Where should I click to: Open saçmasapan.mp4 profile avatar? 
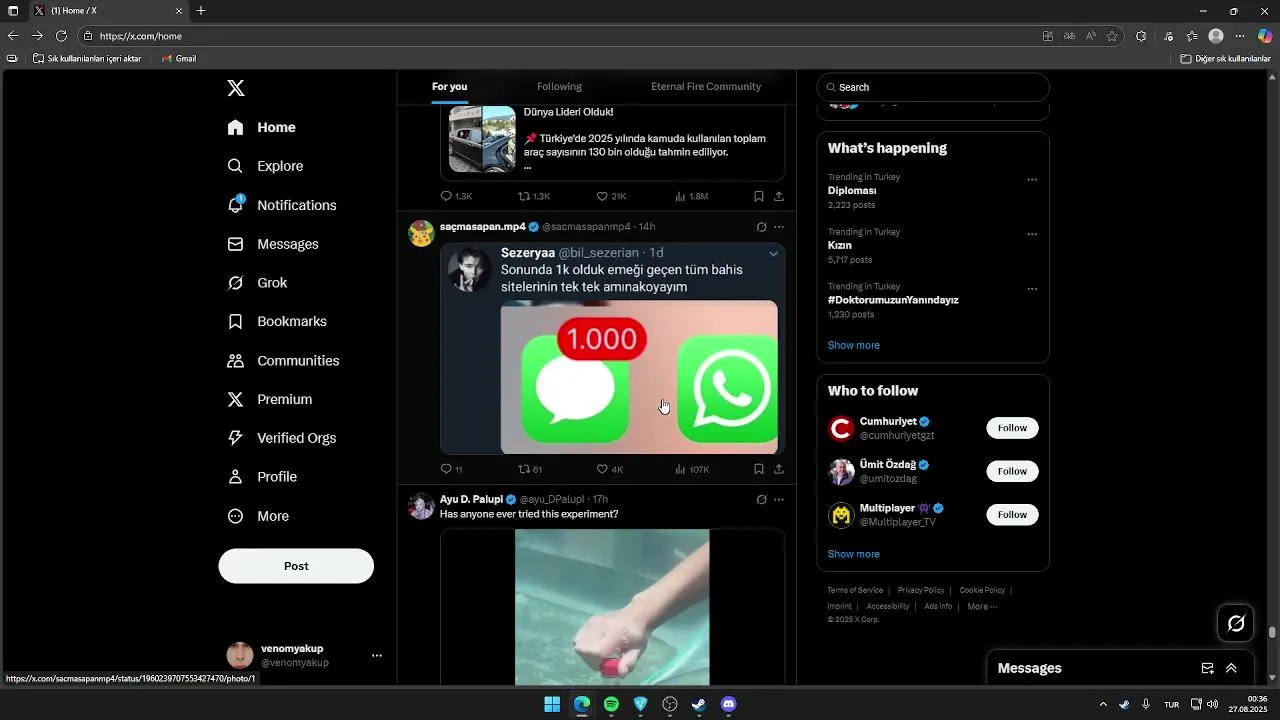point(421,234)
